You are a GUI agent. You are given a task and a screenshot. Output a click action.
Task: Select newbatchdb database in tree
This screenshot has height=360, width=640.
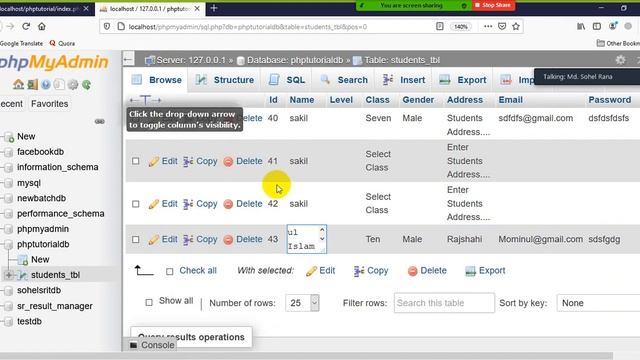(41, 198)
